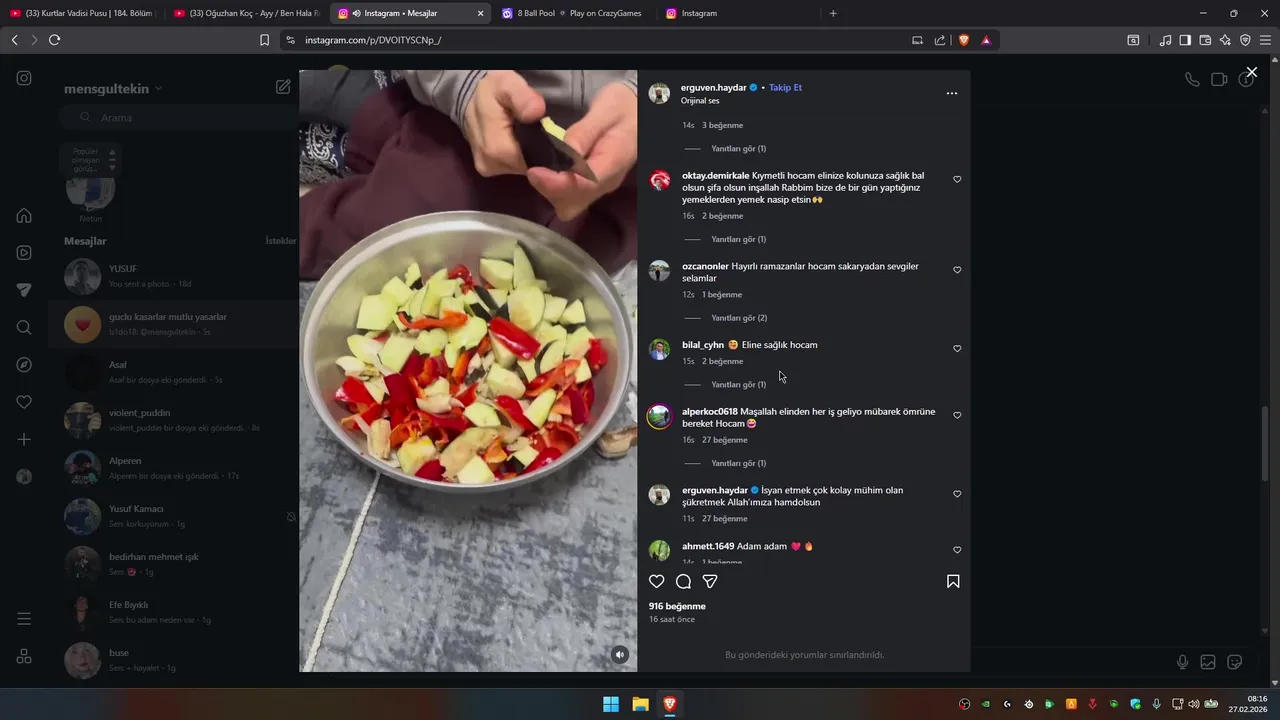Expand replies under alperkoc0618's comment

738,463
